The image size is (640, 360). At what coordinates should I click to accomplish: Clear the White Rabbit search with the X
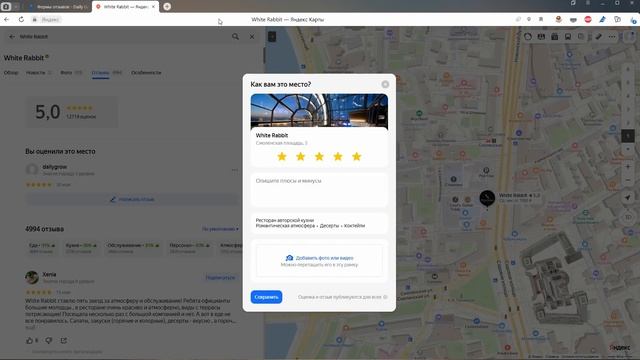pos(252,37)
